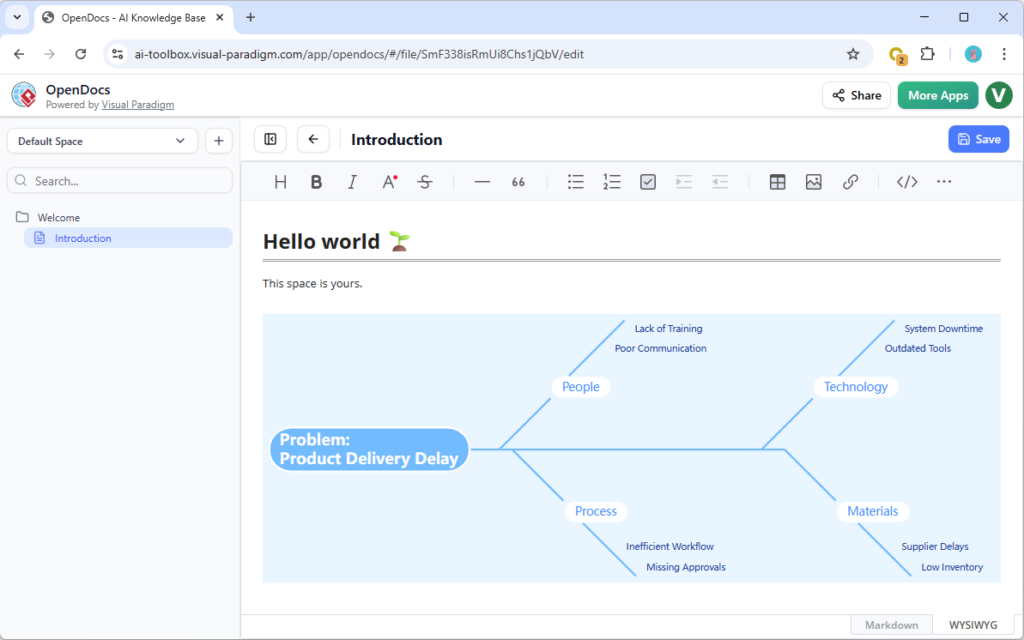Insert a code block
This screenshot has width=1024, height=640.
pyautogui.click(x=906, y=181)
